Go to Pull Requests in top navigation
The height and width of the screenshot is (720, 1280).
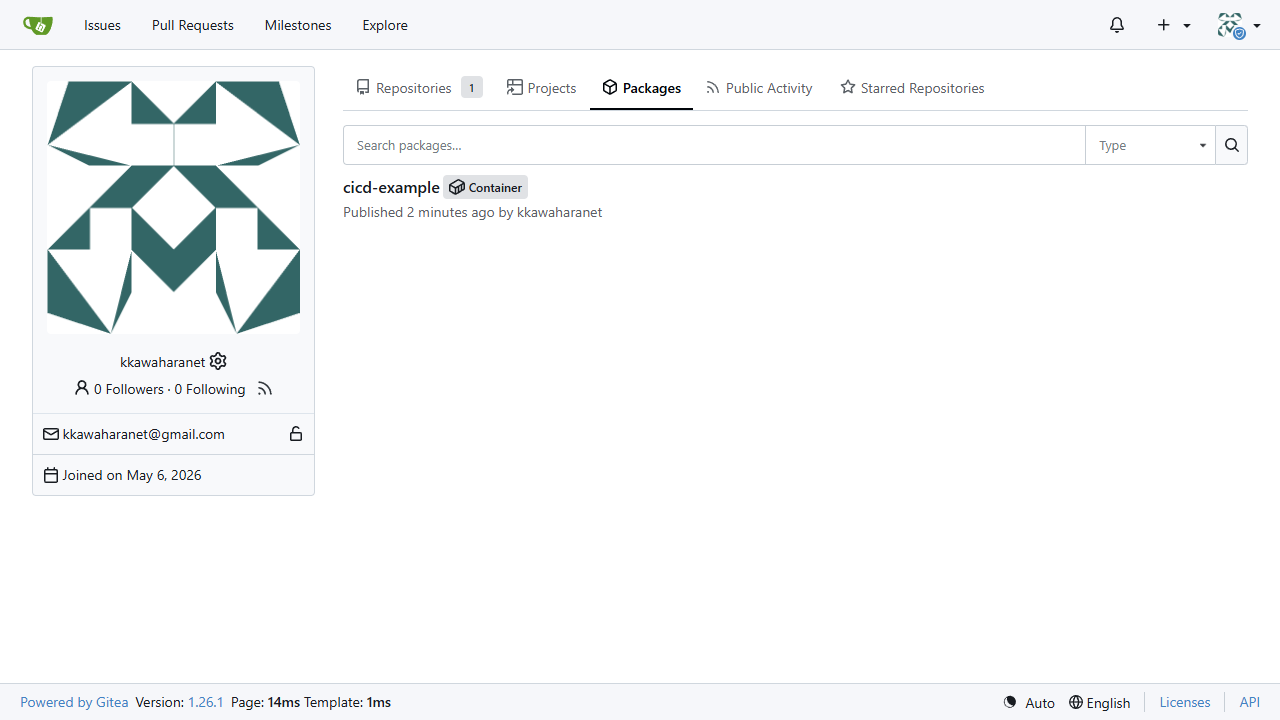pyautogui.click(x=193, y=25)
